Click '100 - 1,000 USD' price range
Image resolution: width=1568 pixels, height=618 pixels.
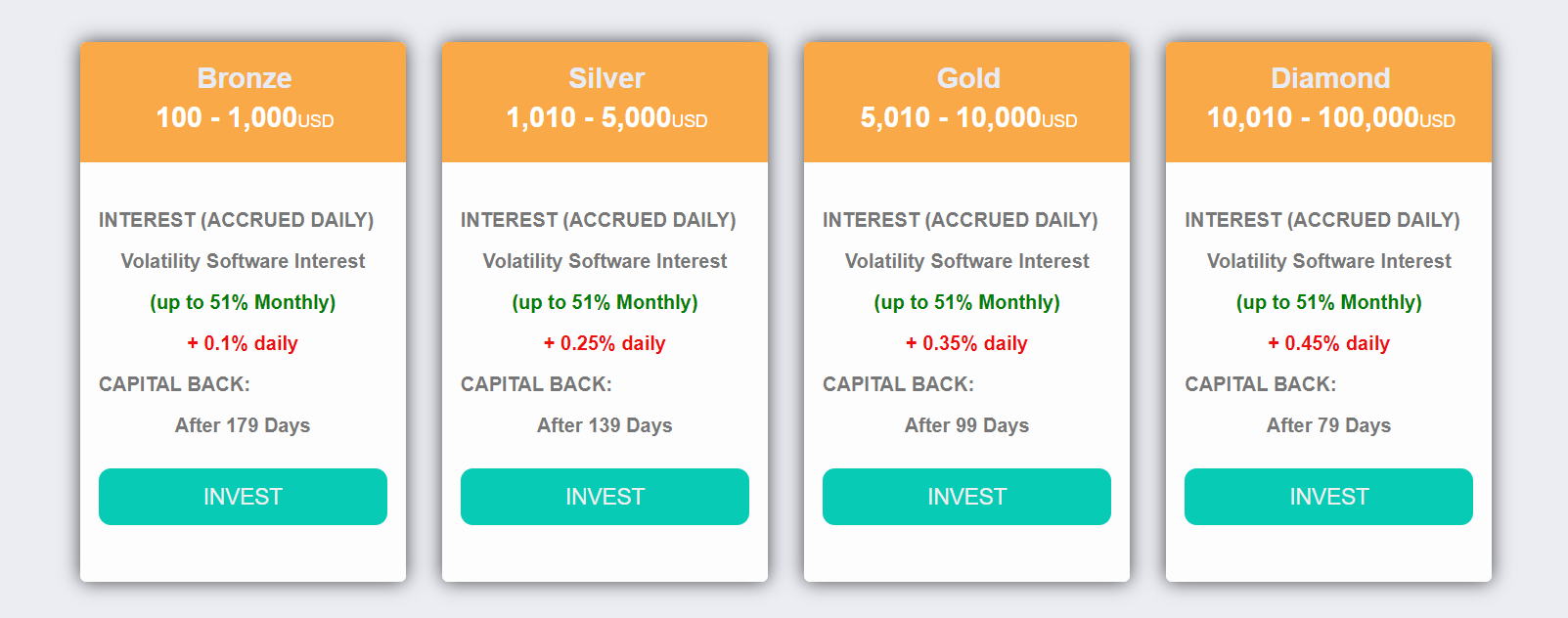[x=245, y=118]
